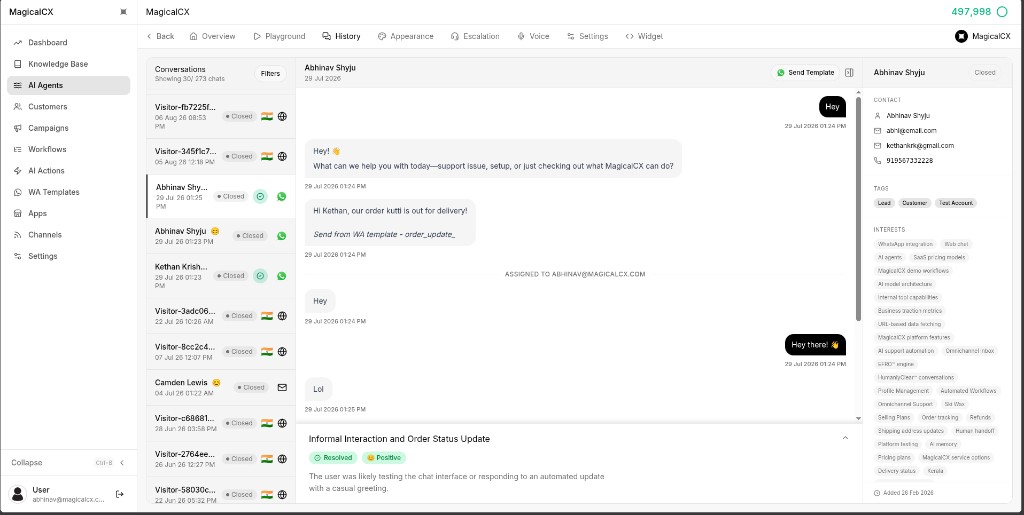Image resolution: width=1024 pixels, height=515 pixels.
Task: Go Back using the back link
Action: click(160, 37)
